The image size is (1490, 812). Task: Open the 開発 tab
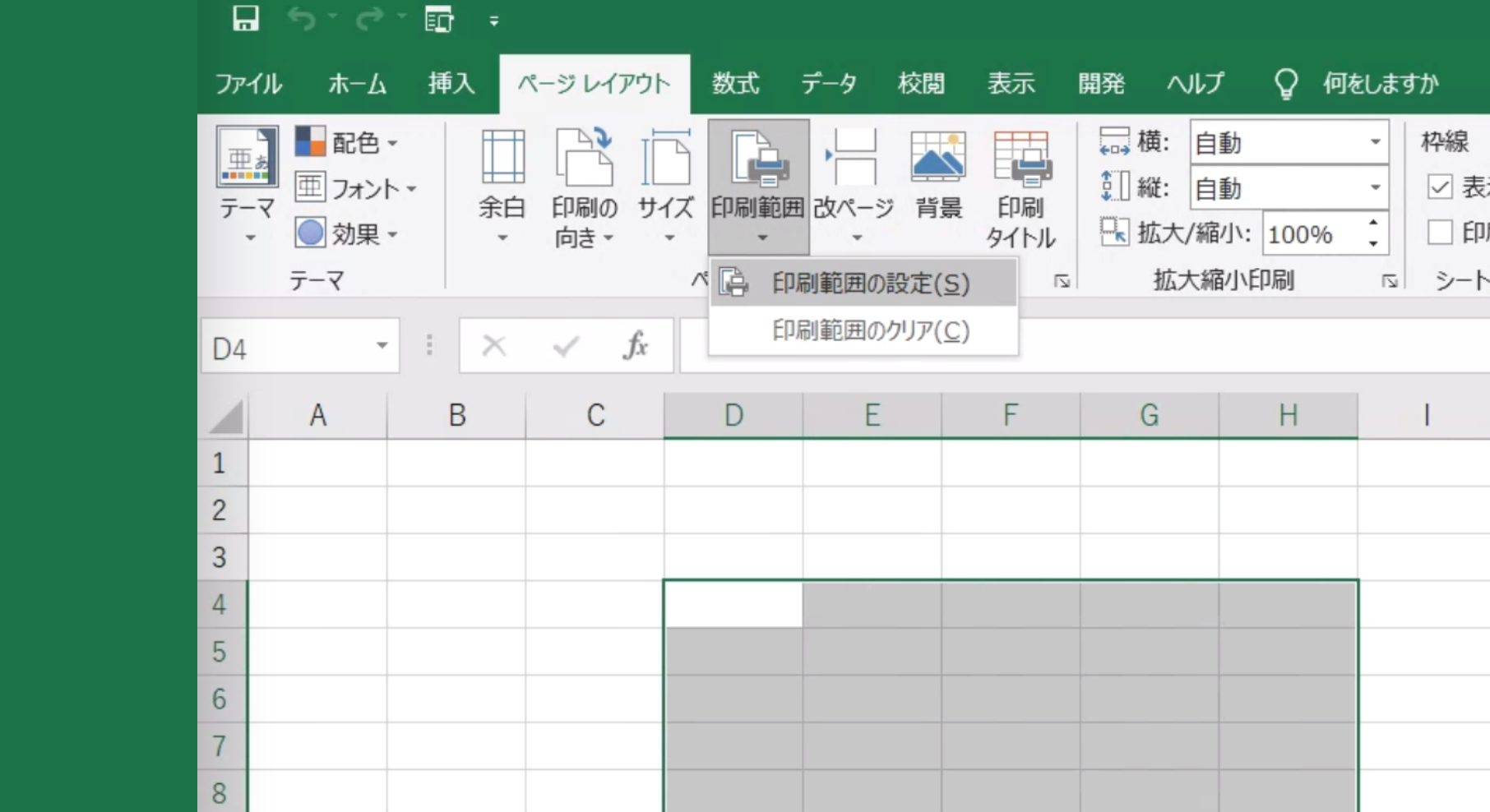tap(1101, 83)
